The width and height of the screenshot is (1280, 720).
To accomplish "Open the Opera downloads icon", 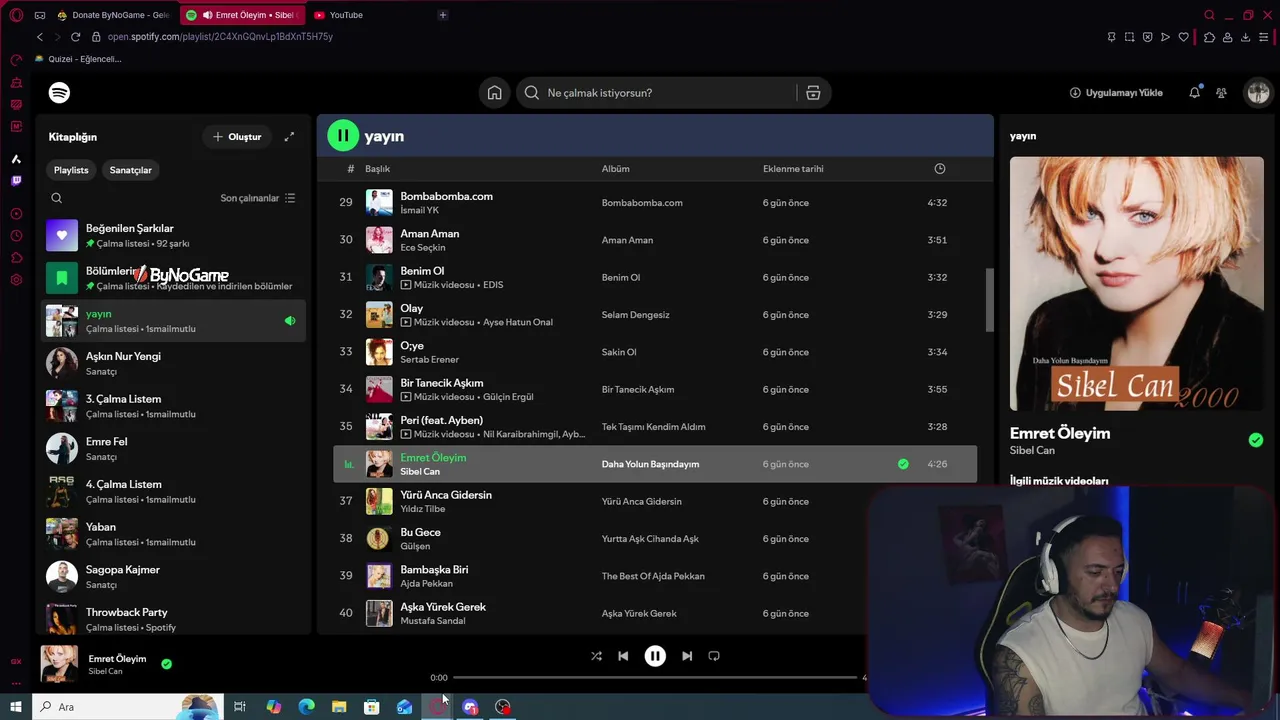I will (1245, 37).
